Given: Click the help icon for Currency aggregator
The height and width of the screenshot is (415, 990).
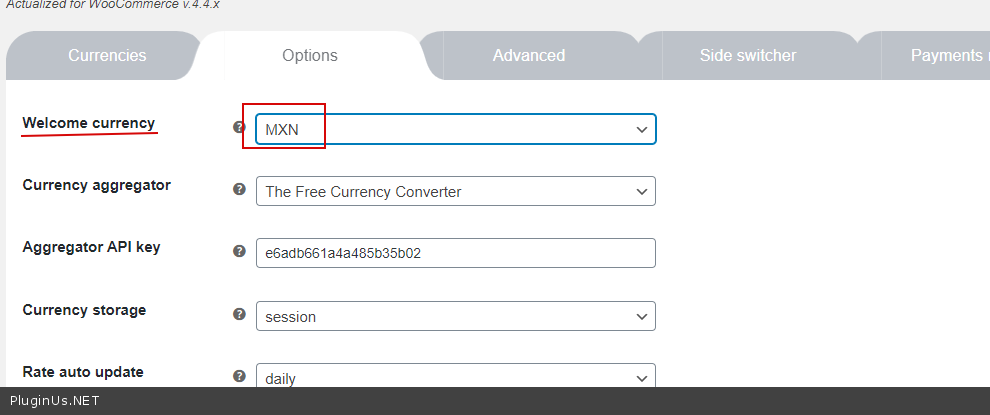Looking at the screenshot, I should [239, 189].
